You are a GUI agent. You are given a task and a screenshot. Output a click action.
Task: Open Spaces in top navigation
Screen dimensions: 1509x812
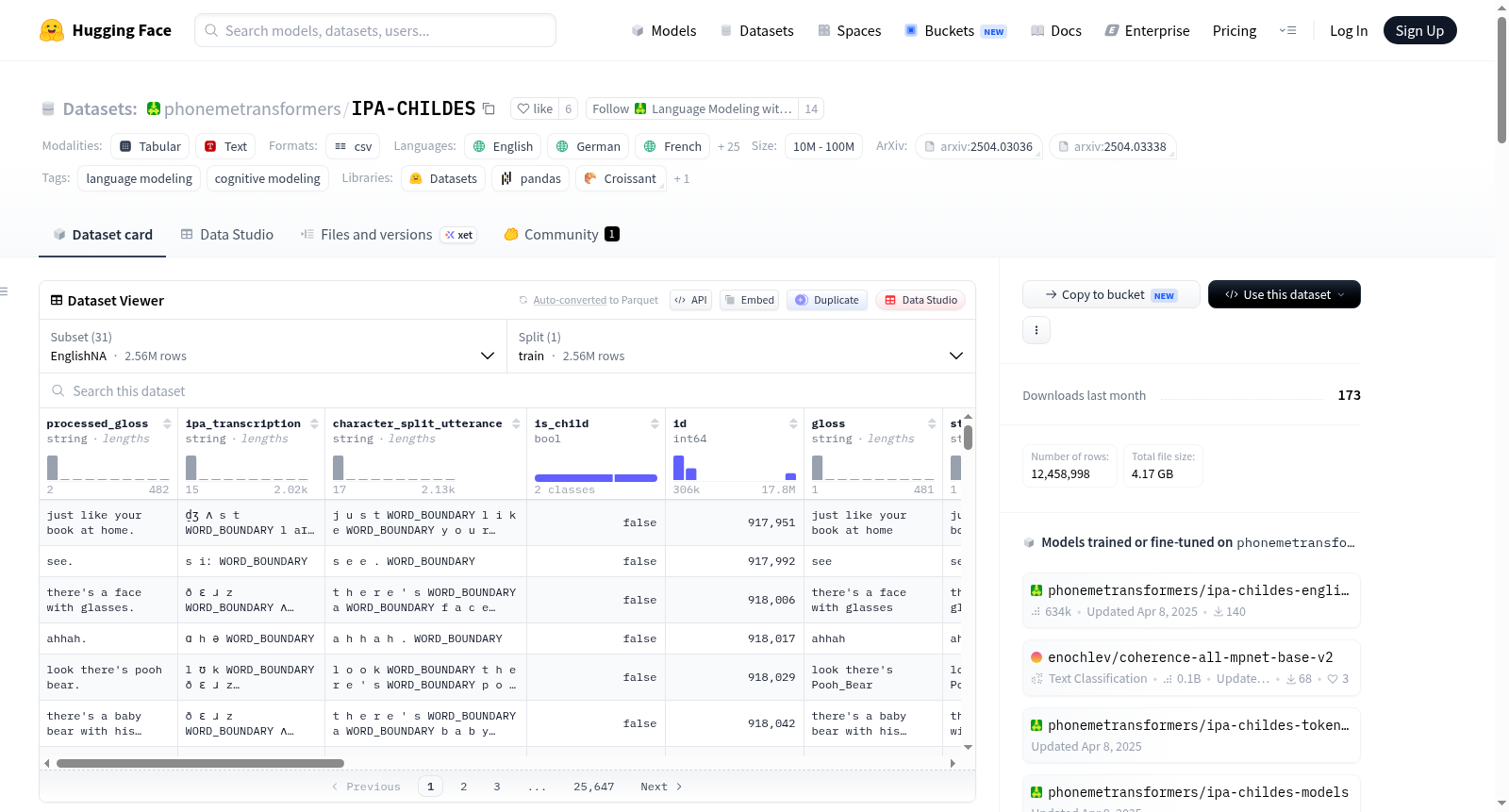(849, 30)
